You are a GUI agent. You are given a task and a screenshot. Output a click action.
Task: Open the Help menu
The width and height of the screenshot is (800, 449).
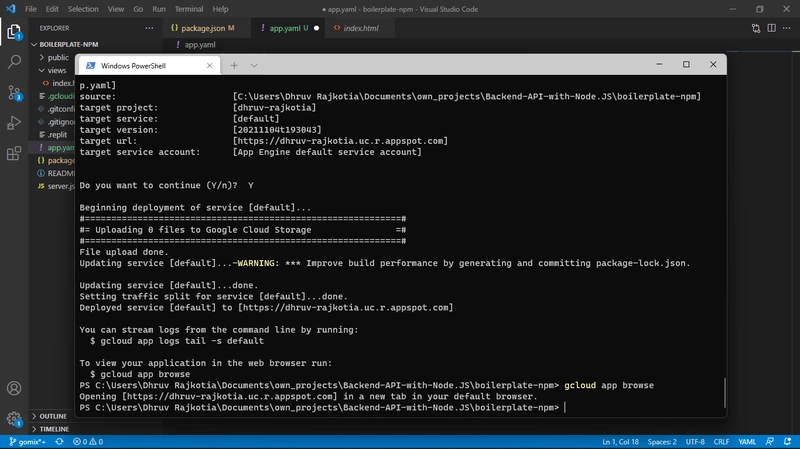click(x=220, y=9)
